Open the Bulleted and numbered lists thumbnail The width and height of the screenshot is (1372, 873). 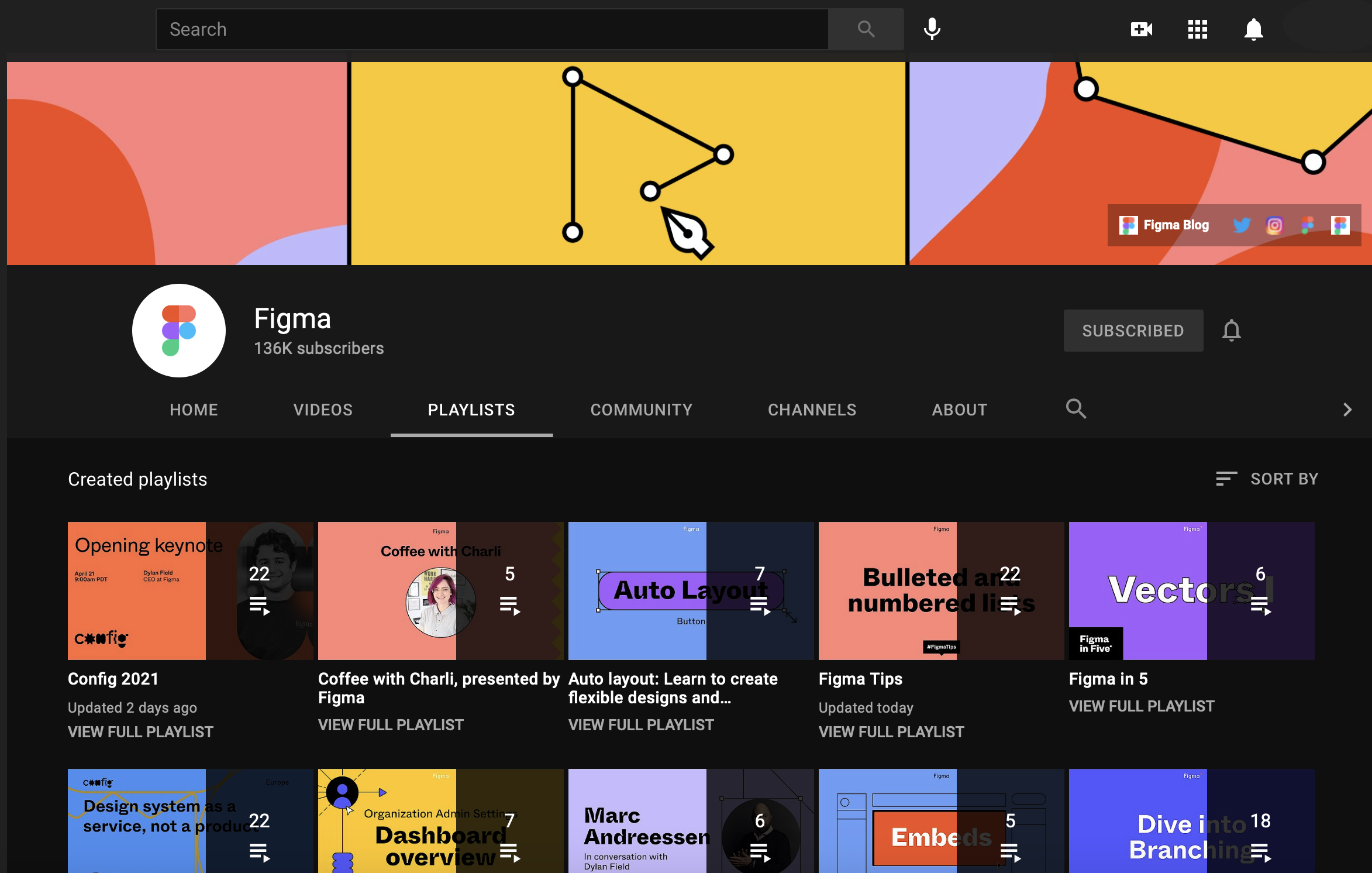(x=942, y=591)
